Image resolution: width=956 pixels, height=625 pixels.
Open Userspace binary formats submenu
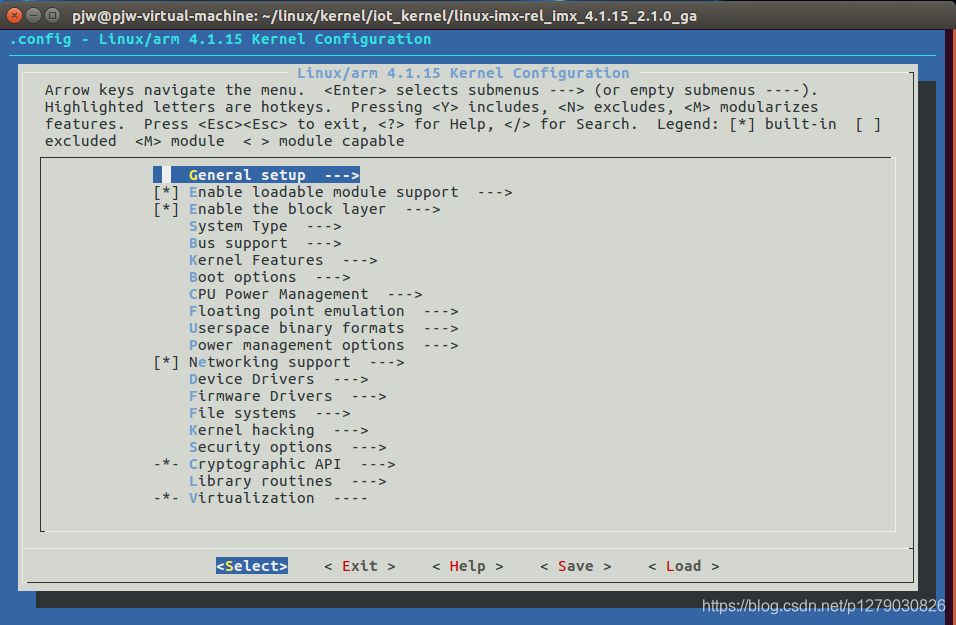point(323,329)
